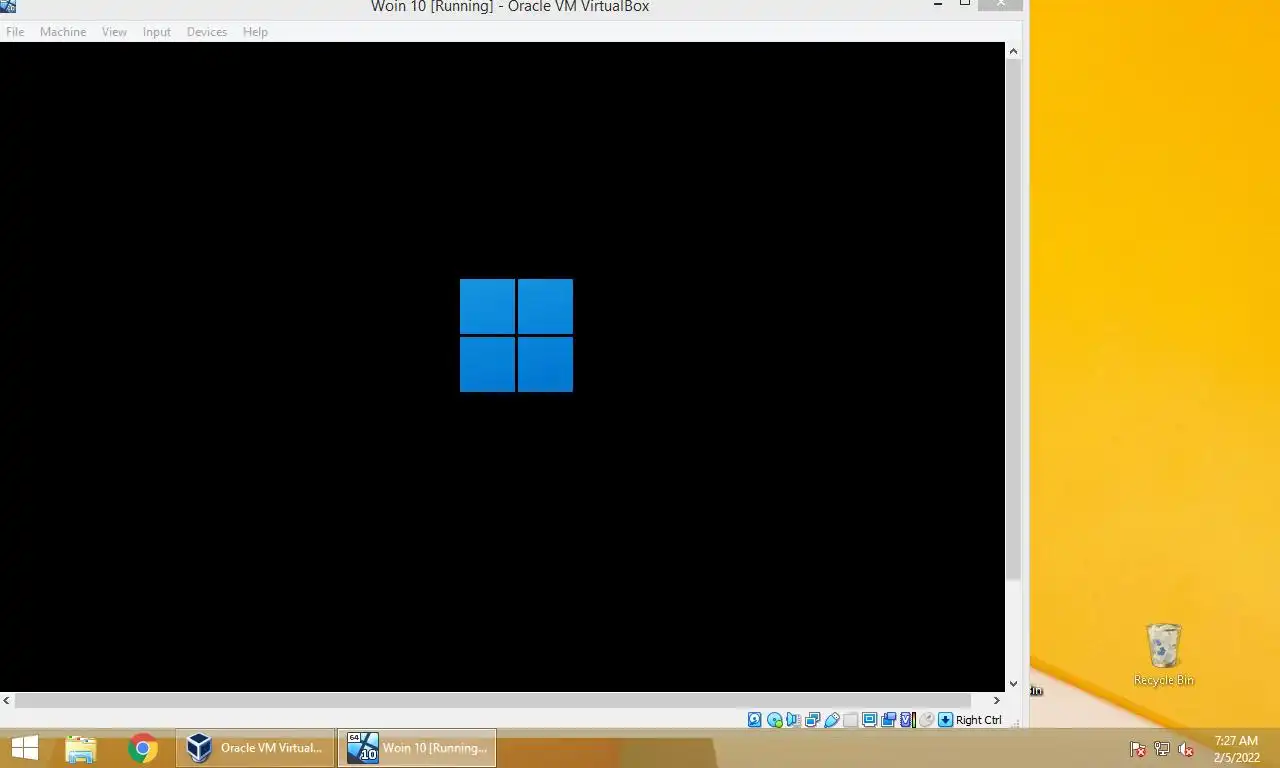1280x768 pixels.
Task: Open the File menu
Action: pos(15,32)
